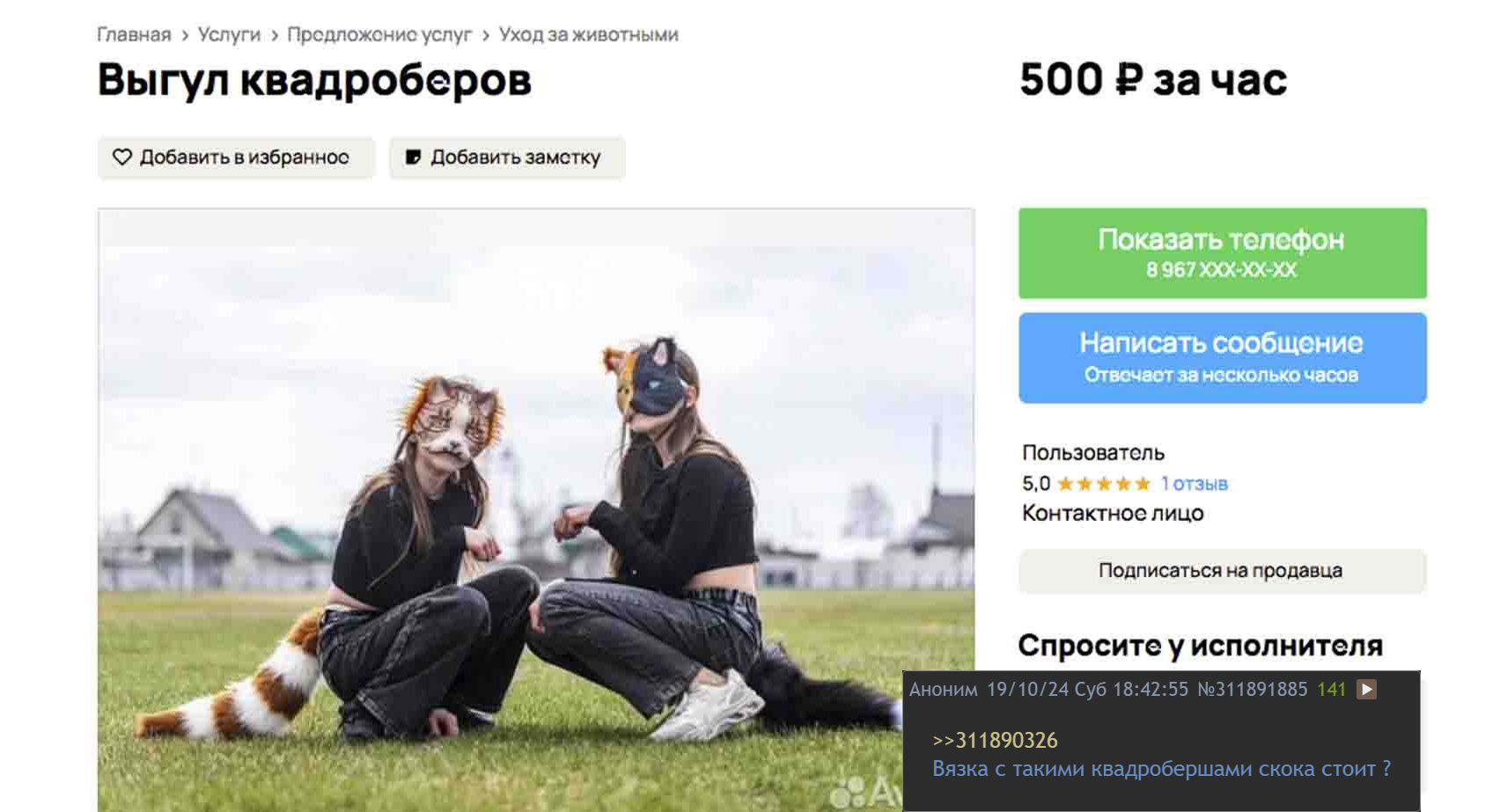Click the chevron after Главная in breadcrumbs
Screen dimensions: 1500x812
pos(185,35)
